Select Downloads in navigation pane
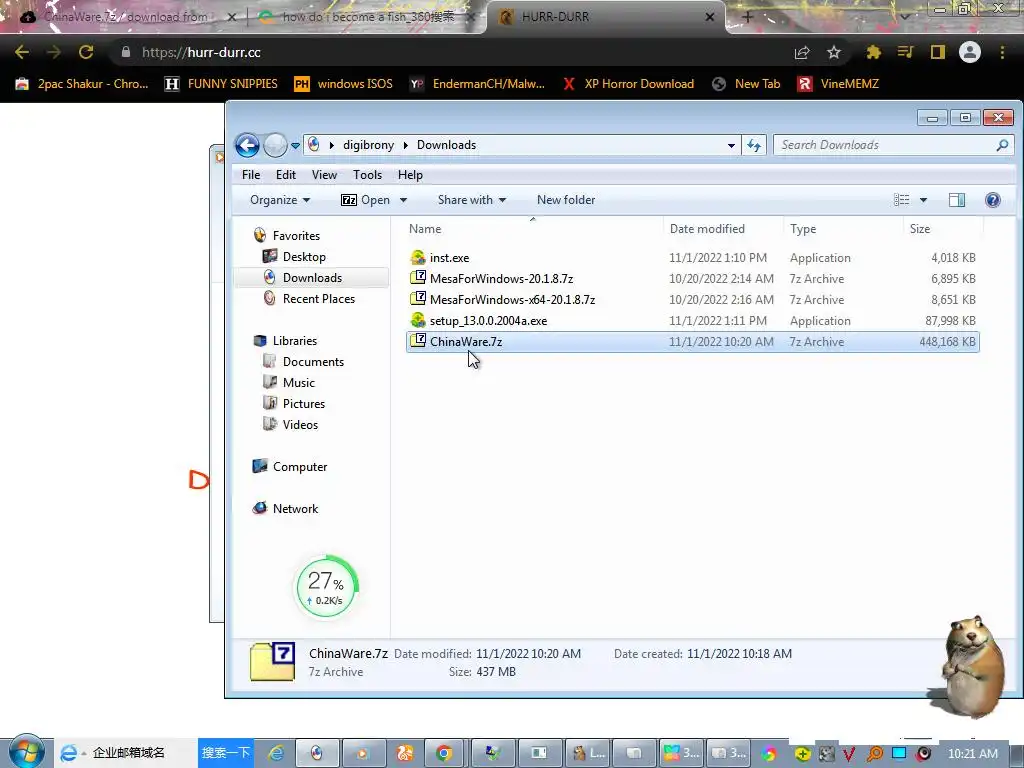Image resolution: width=1024 pixels, height=768 pixels. 312,278
